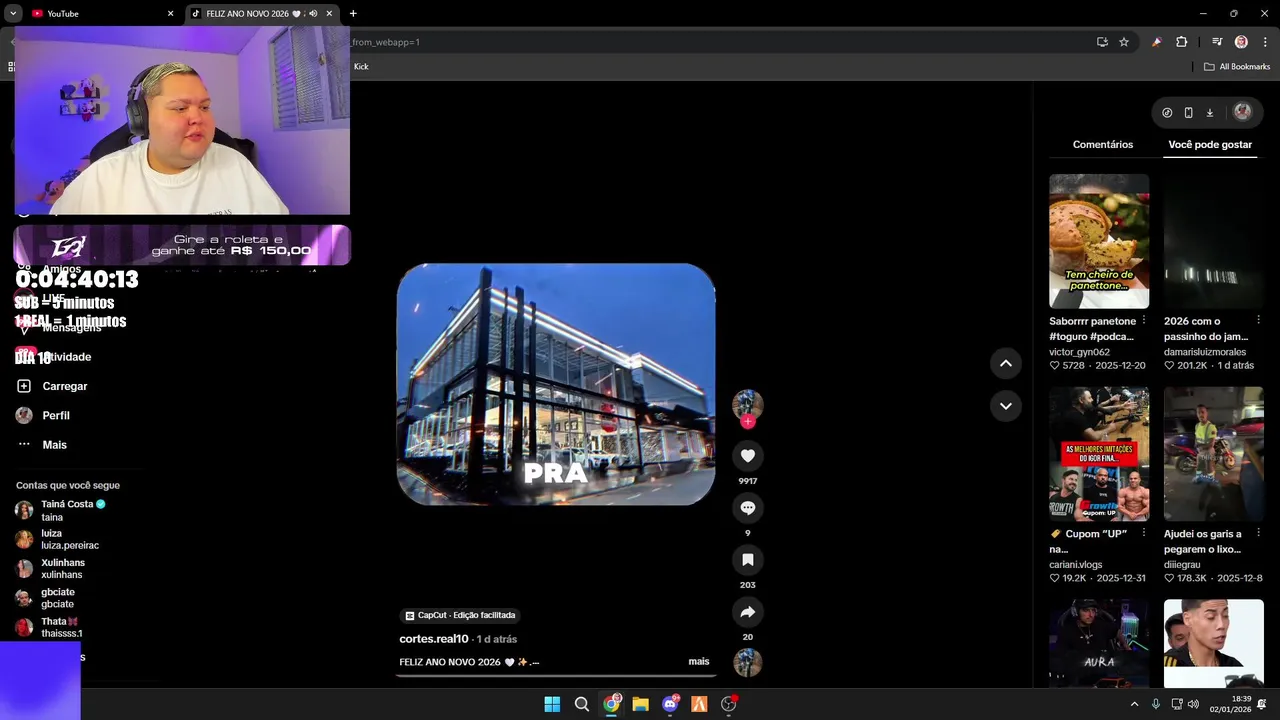Bookmark the video via the save icon
Screen dimensions: 1280x720
point(747,560)
